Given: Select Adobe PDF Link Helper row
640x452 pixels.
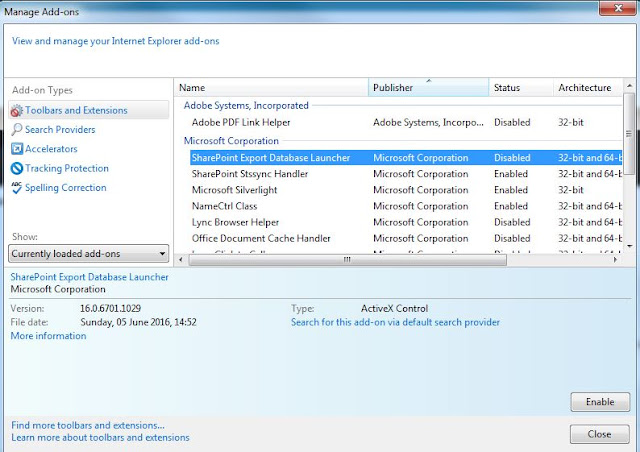Looking at the screenshot, I should (x=406, y=122).
